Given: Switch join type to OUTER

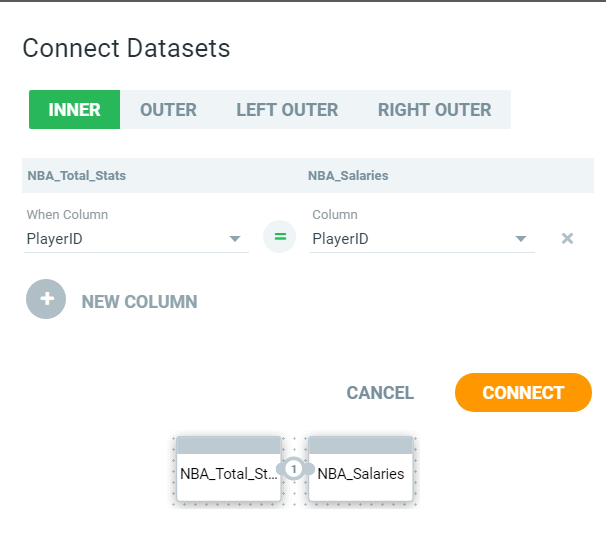Looking at the screenshot, I should pos(168,109).
